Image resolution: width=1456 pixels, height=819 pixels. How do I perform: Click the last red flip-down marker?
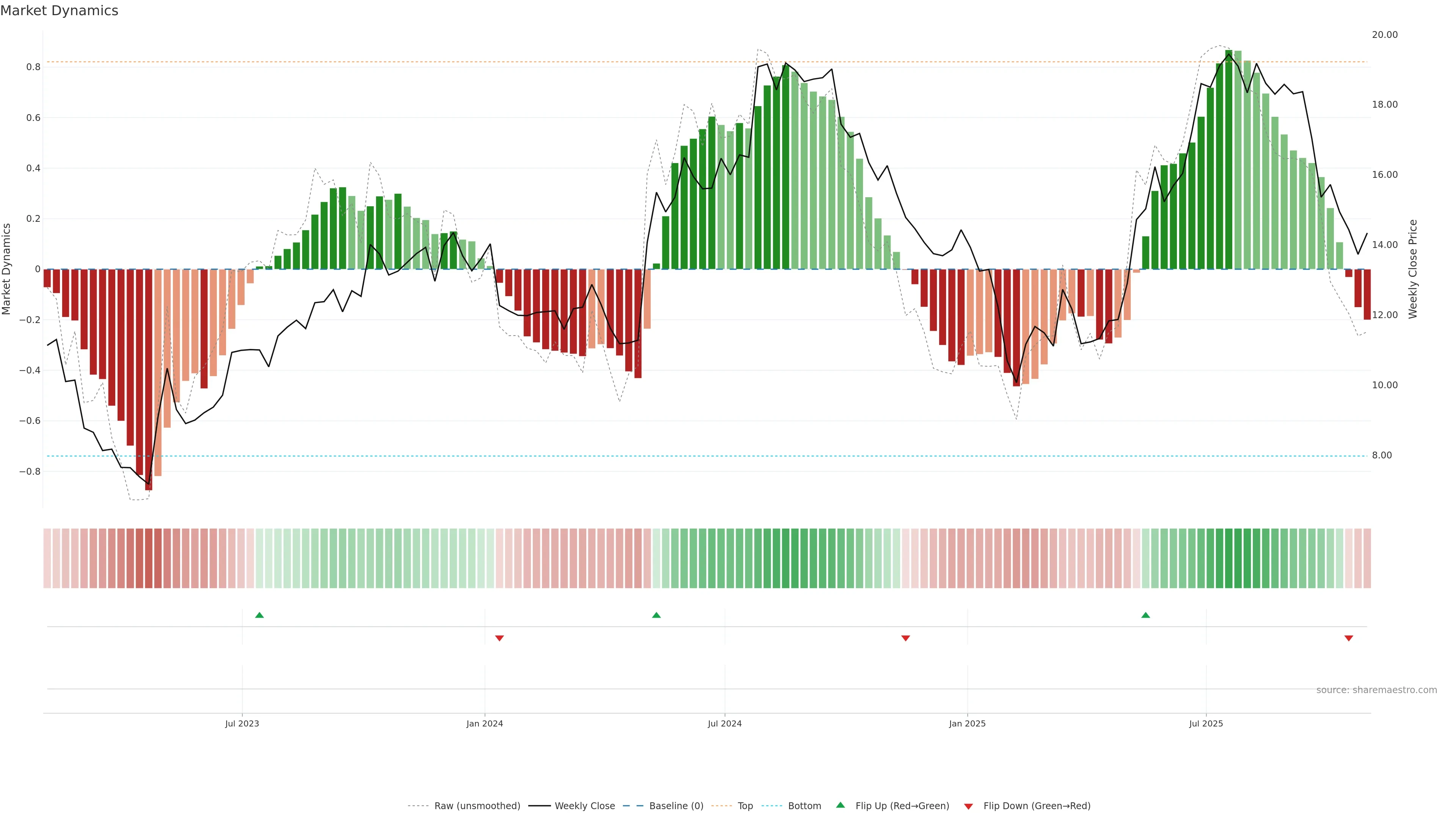(x=1349, y=638)
